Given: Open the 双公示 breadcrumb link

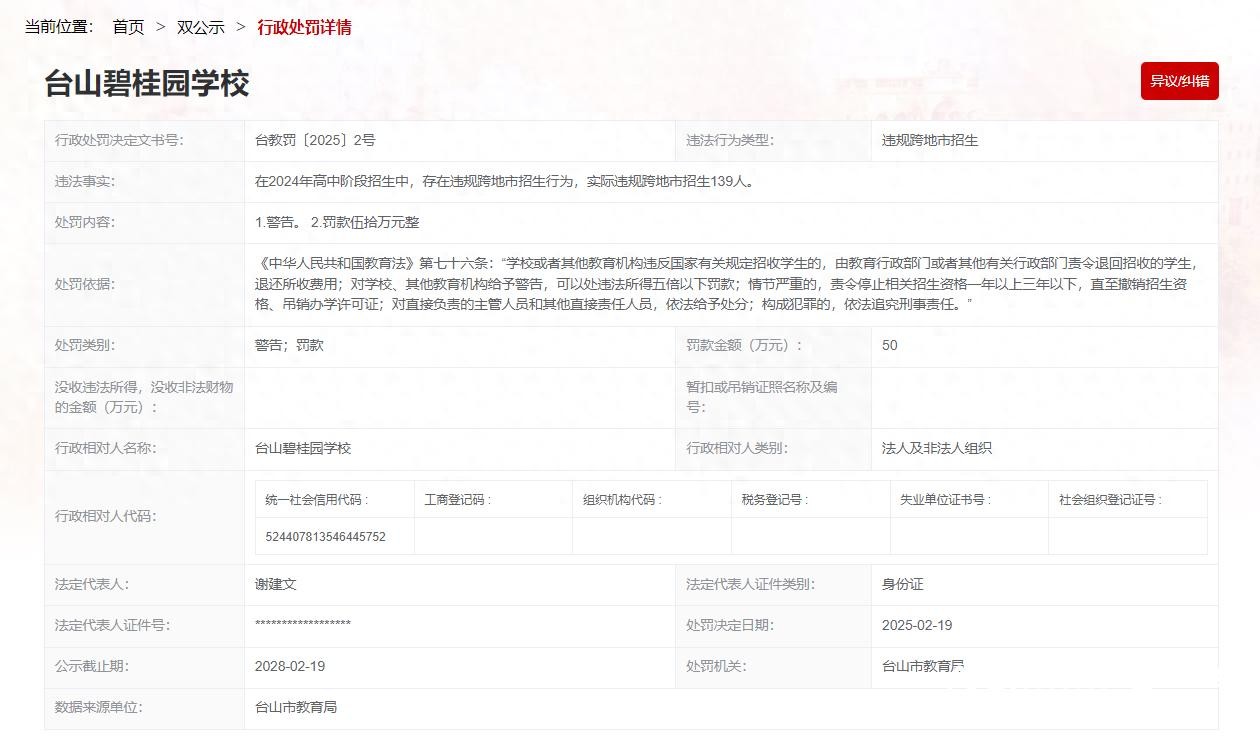Looking at the screenshot, I should click(200, 27).
